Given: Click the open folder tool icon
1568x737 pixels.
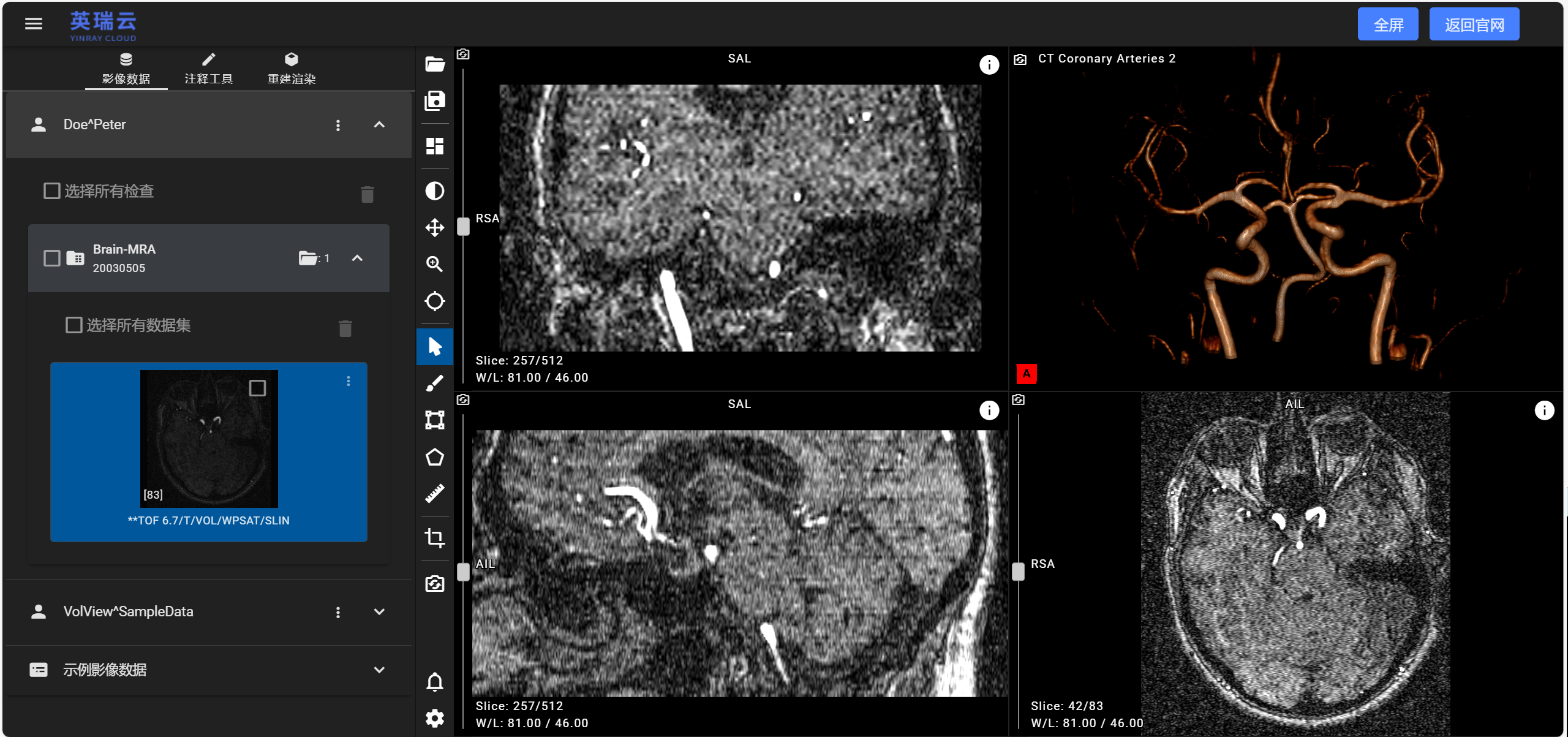Looking at the screenshot, I should click(435, 64).
